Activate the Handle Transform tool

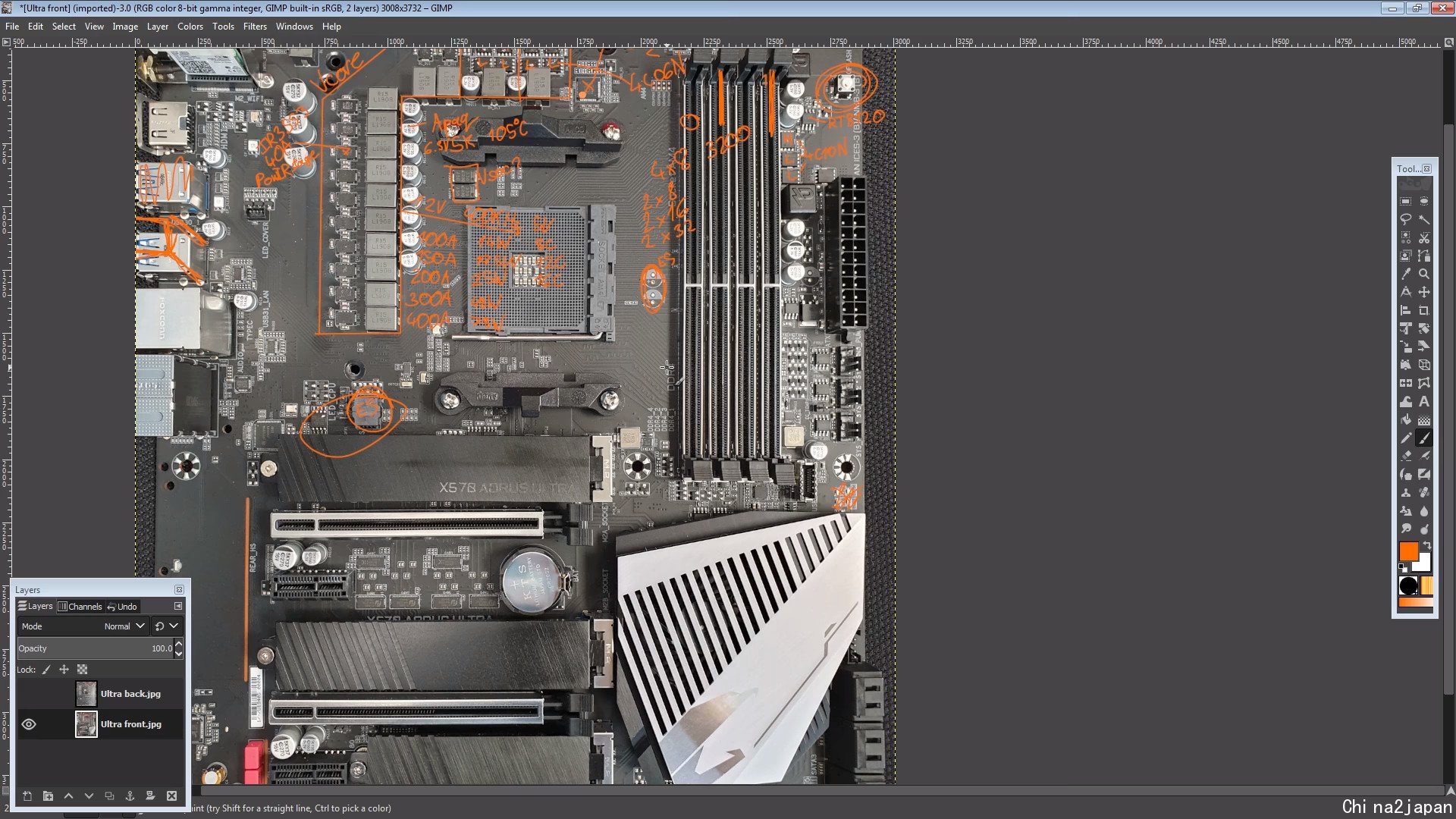[x=1405, y=366]
